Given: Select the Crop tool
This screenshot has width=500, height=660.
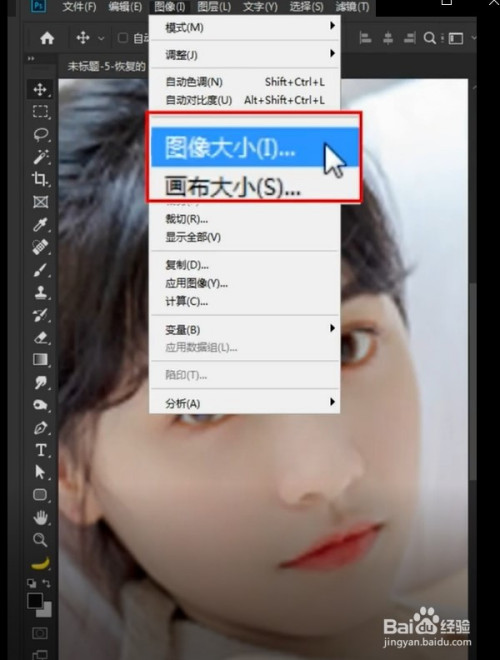Looking at the screenshot, I should click(x=40, y=179).
